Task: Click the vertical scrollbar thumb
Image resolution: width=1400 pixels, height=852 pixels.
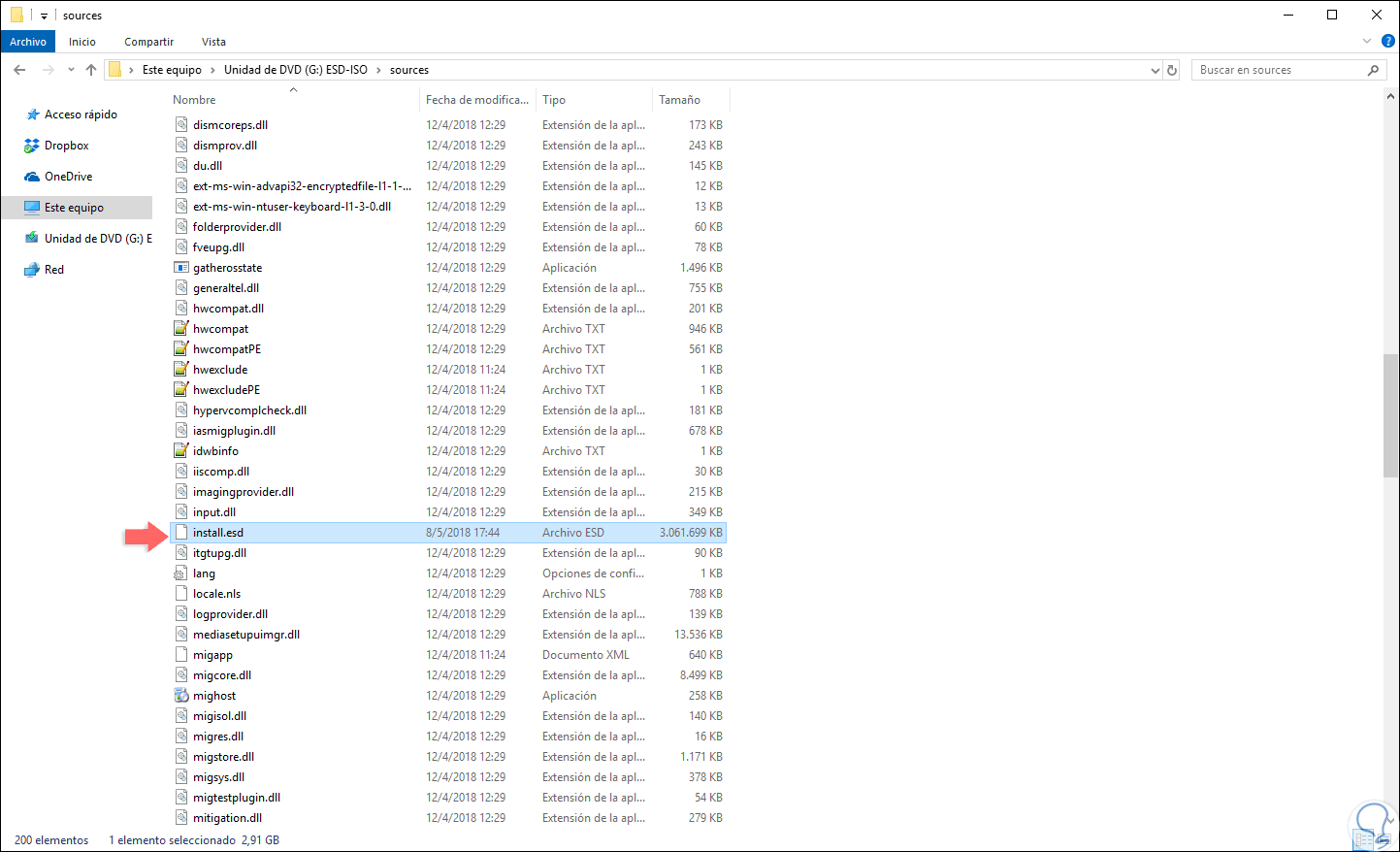Action: 1391,416
